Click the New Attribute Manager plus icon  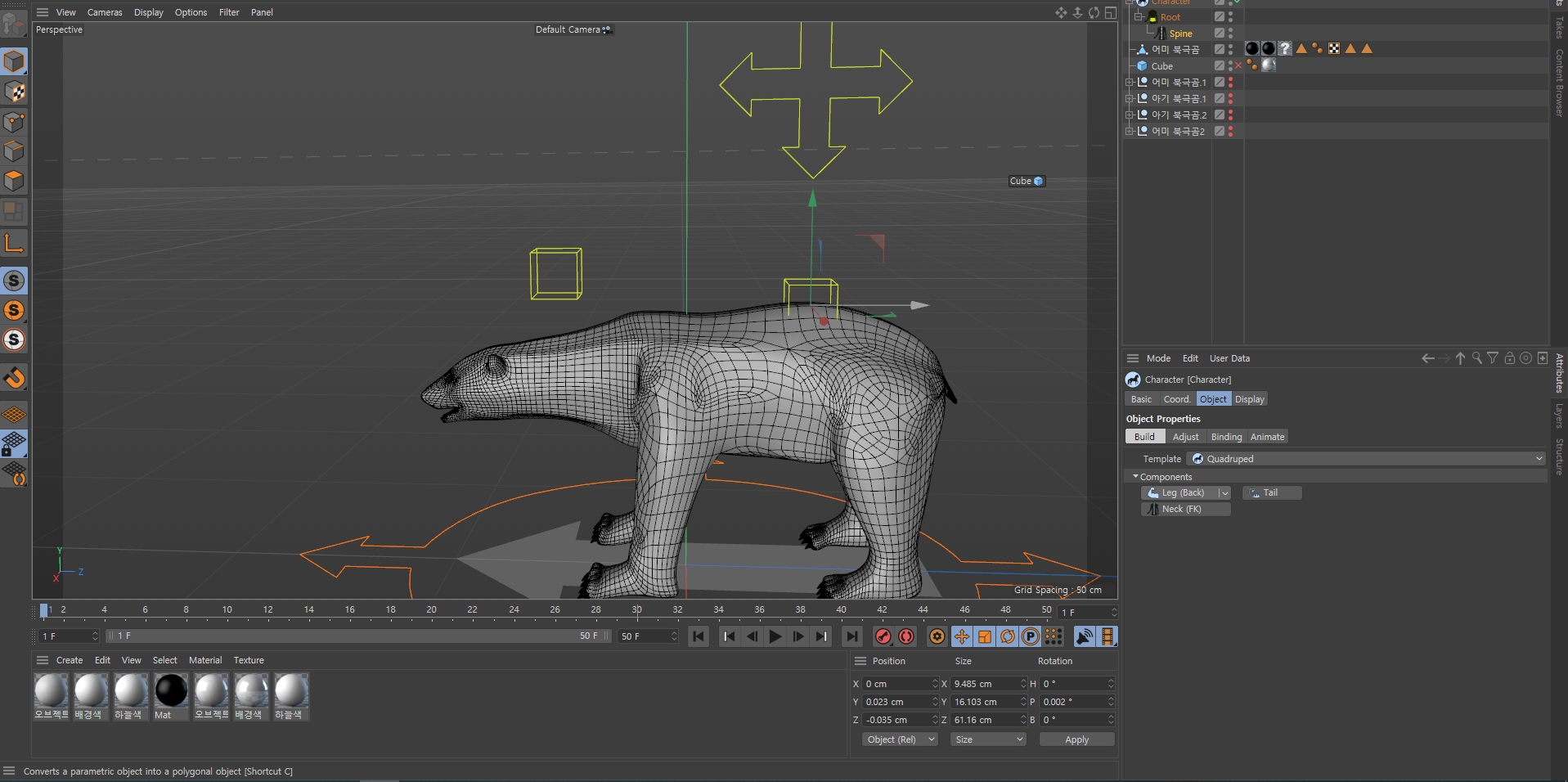pyautogui.click(x=1543, y=358)
